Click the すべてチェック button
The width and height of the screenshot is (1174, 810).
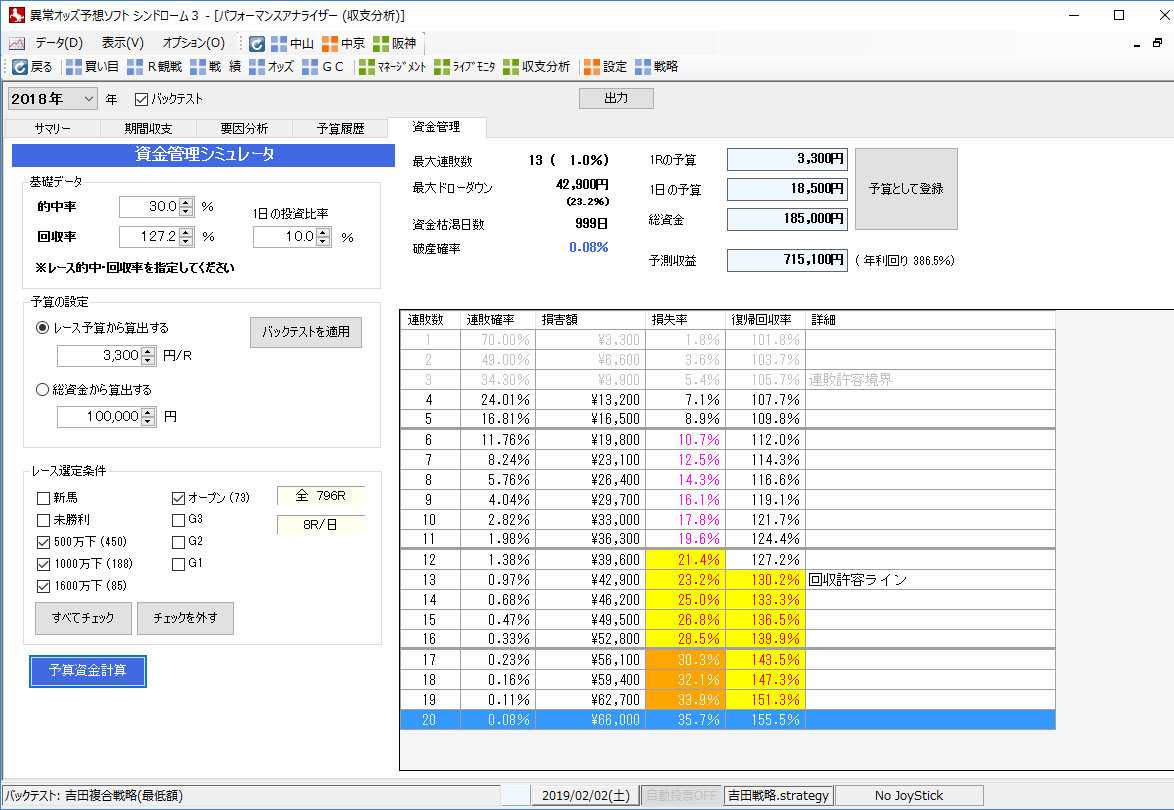click(x=83, y=618)
